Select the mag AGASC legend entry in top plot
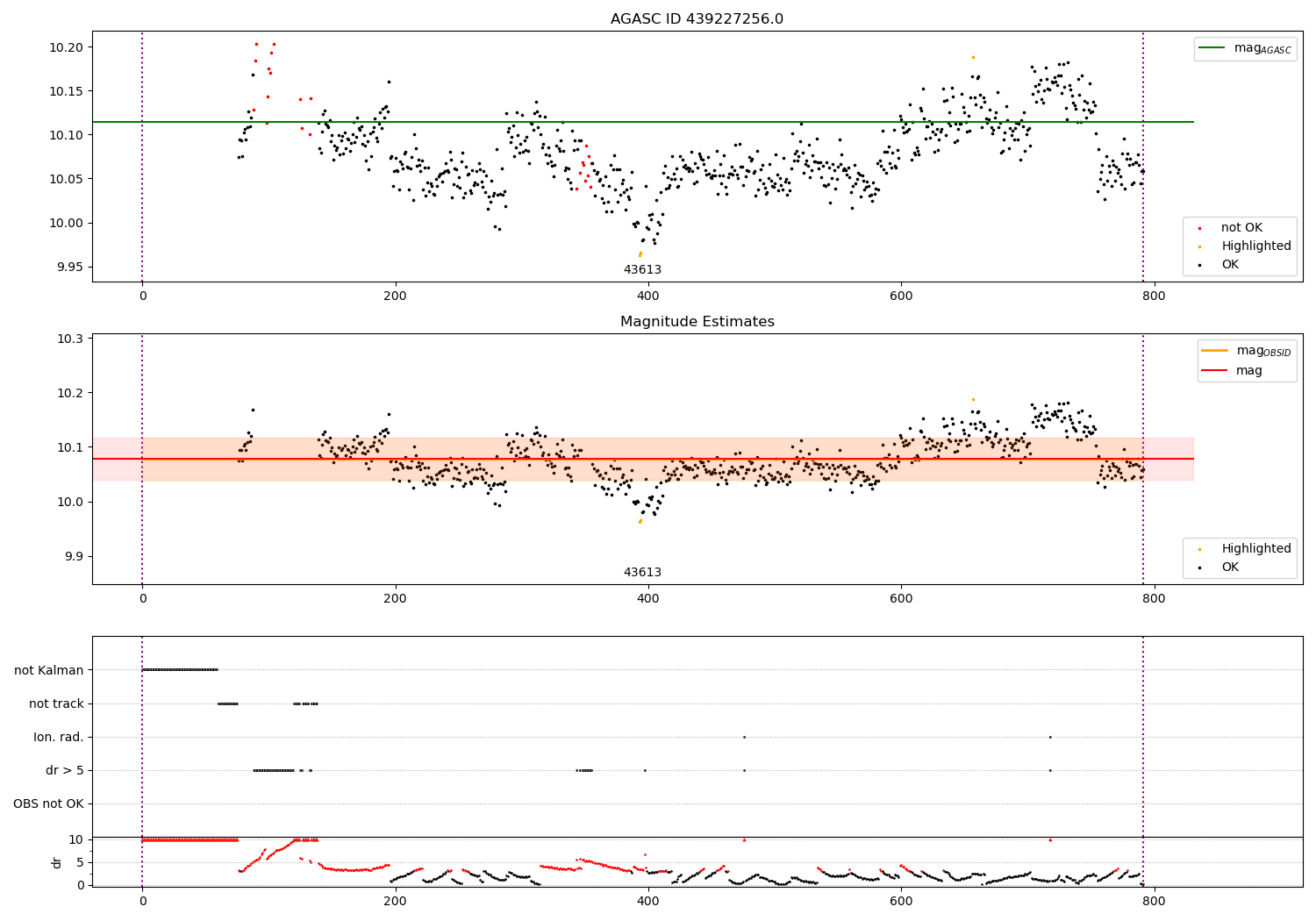The image size is (1316, 921). click(x=1246, y=48)
